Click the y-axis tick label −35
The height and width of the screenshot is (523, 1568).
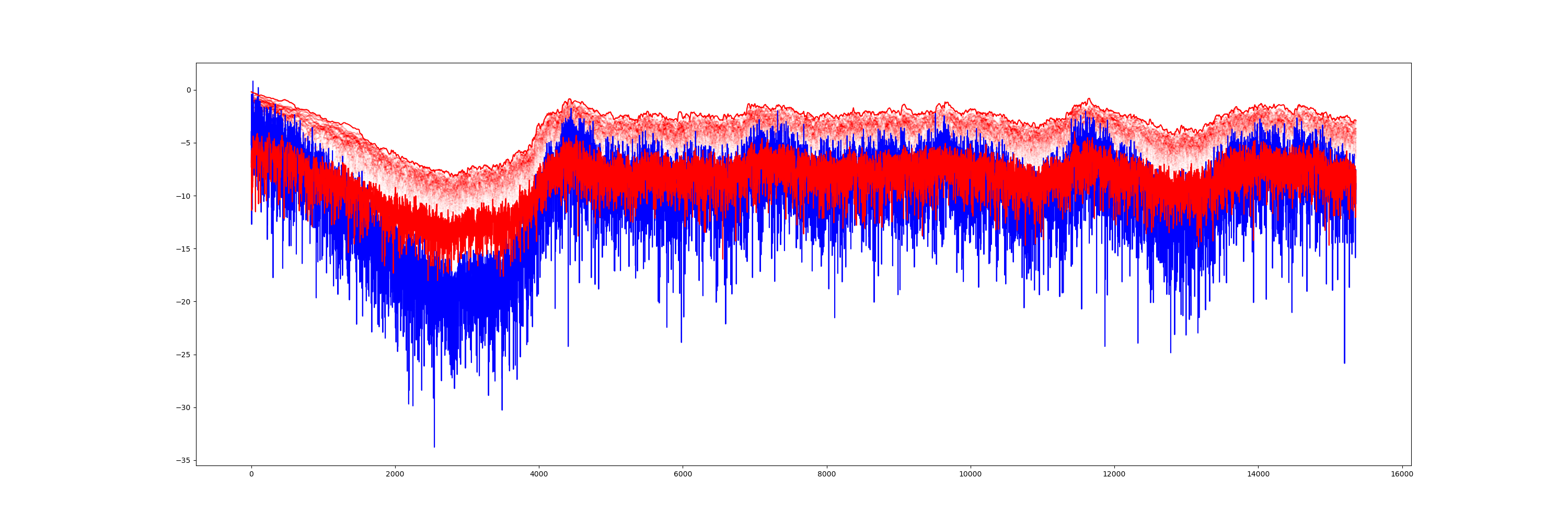click(183, 461)
